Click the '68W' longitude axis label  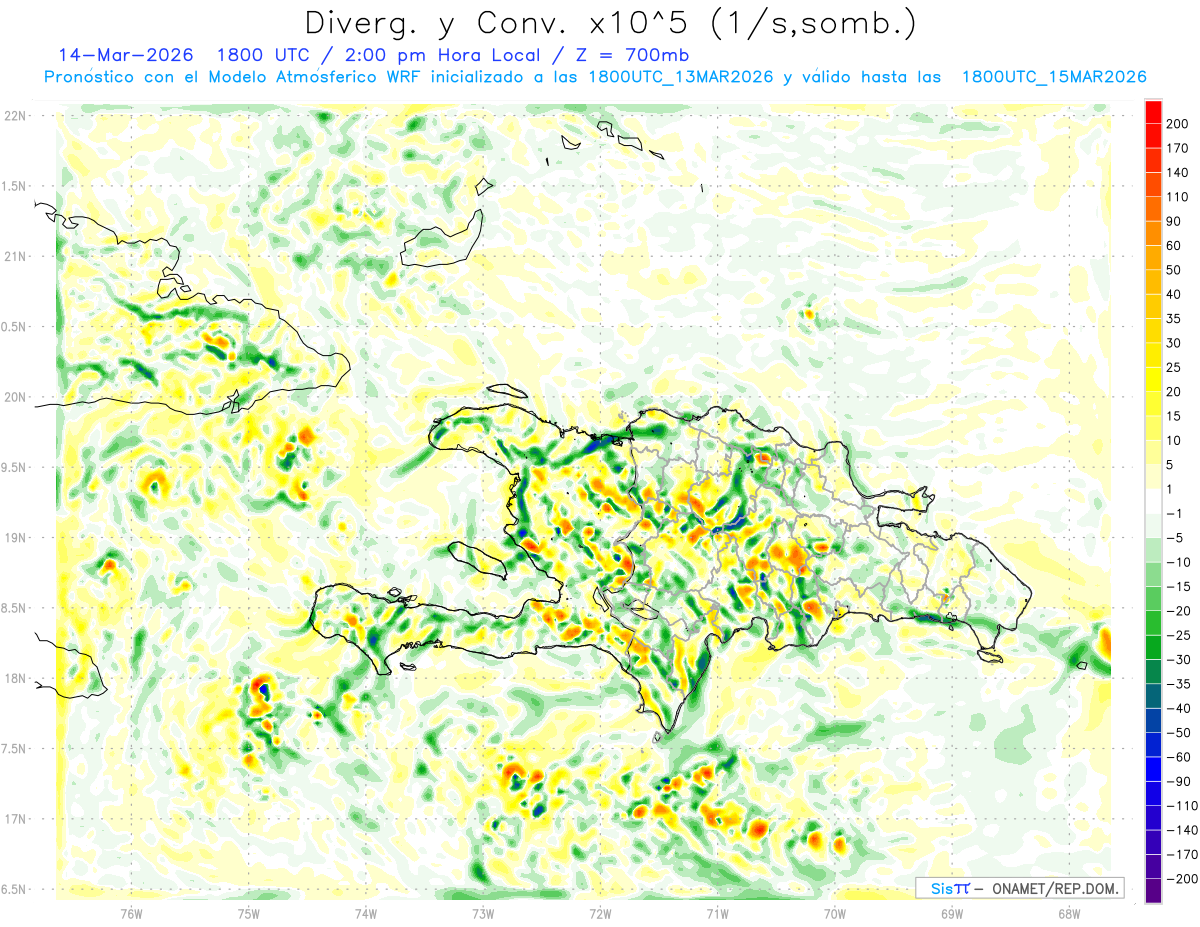(x=1068, y=913)
